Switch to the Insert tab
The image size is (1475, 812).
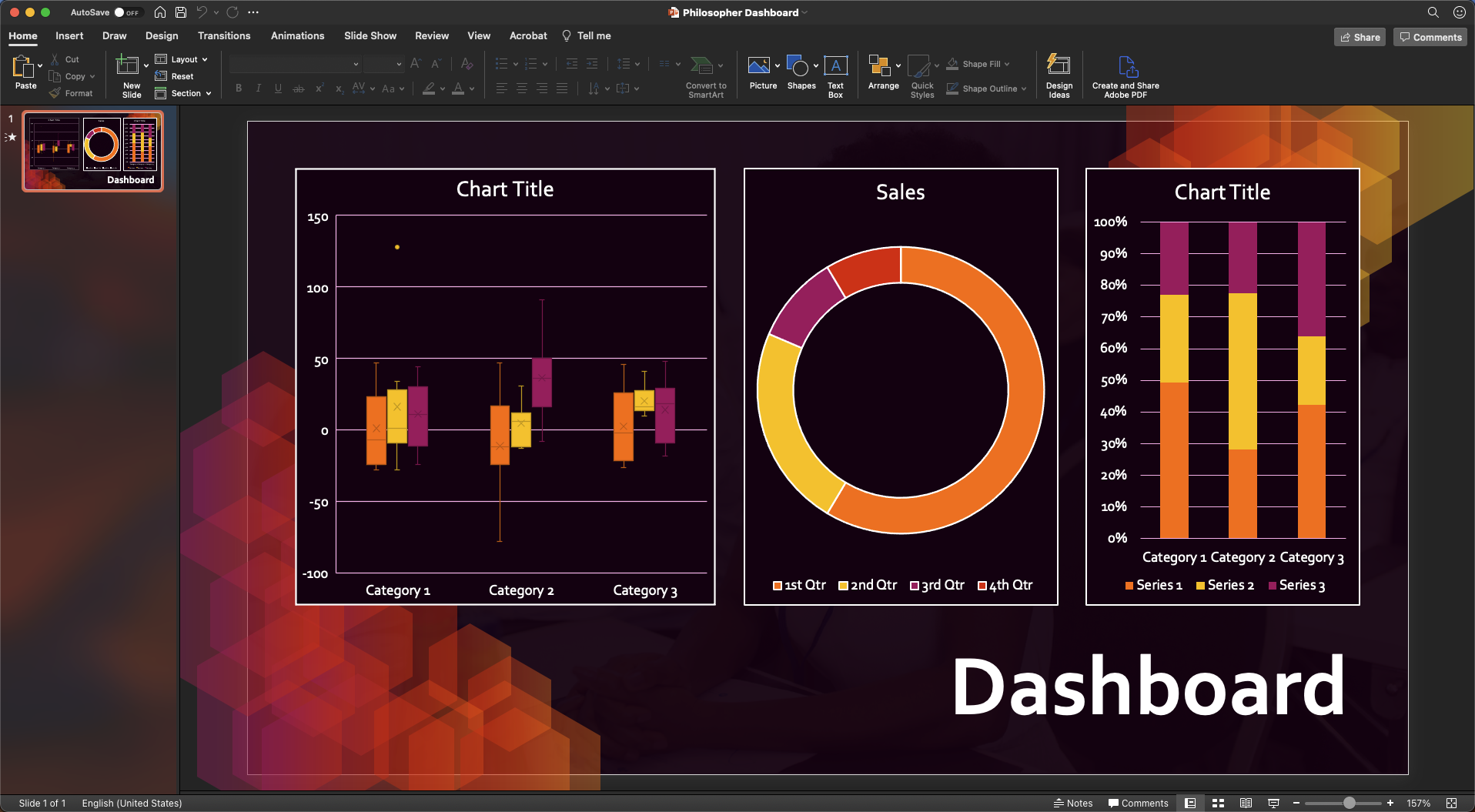[x=69, y=35]
